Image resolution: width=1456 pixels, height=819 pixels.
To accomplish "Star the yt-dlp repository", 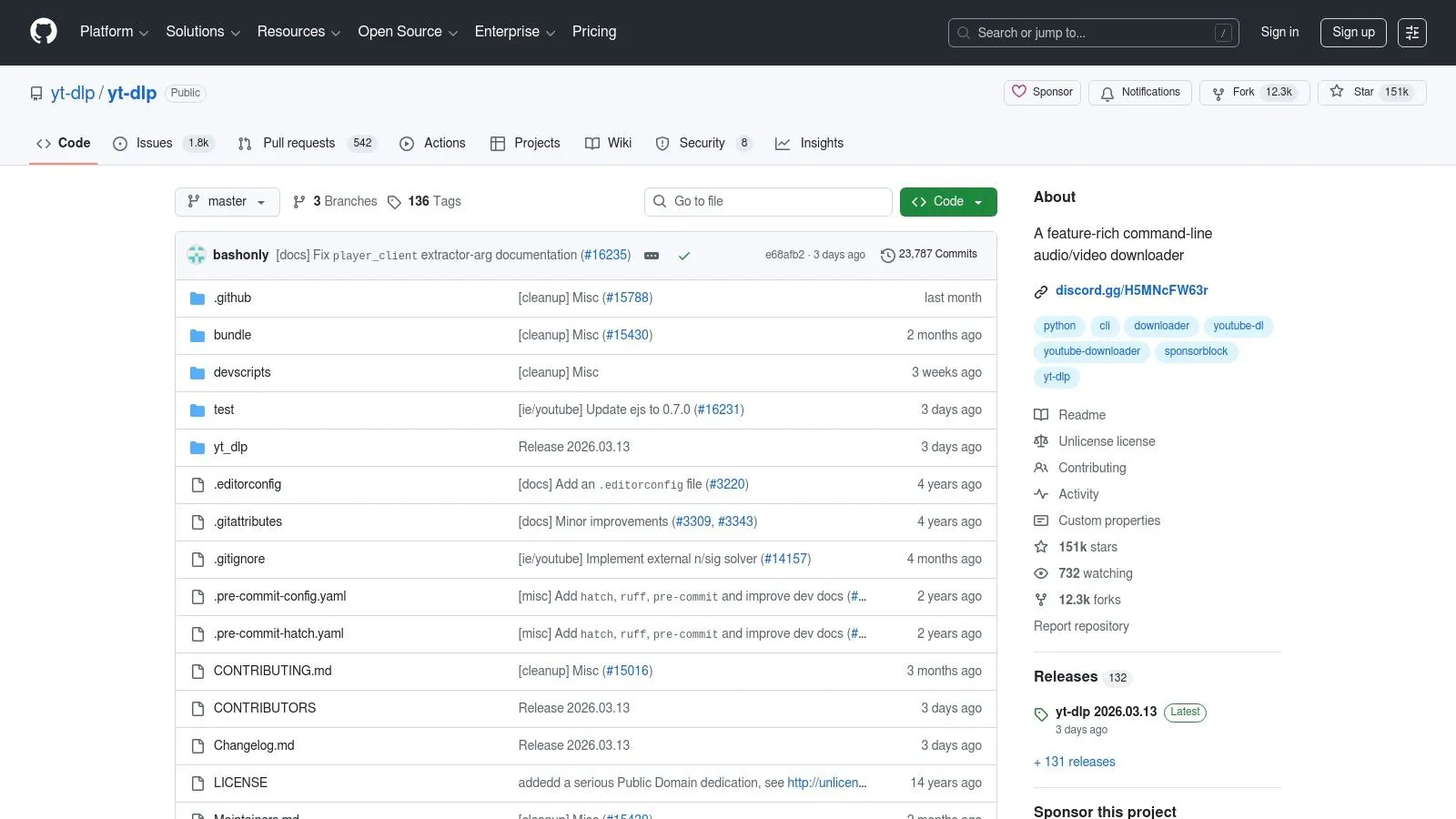I will coord(1370,92).
